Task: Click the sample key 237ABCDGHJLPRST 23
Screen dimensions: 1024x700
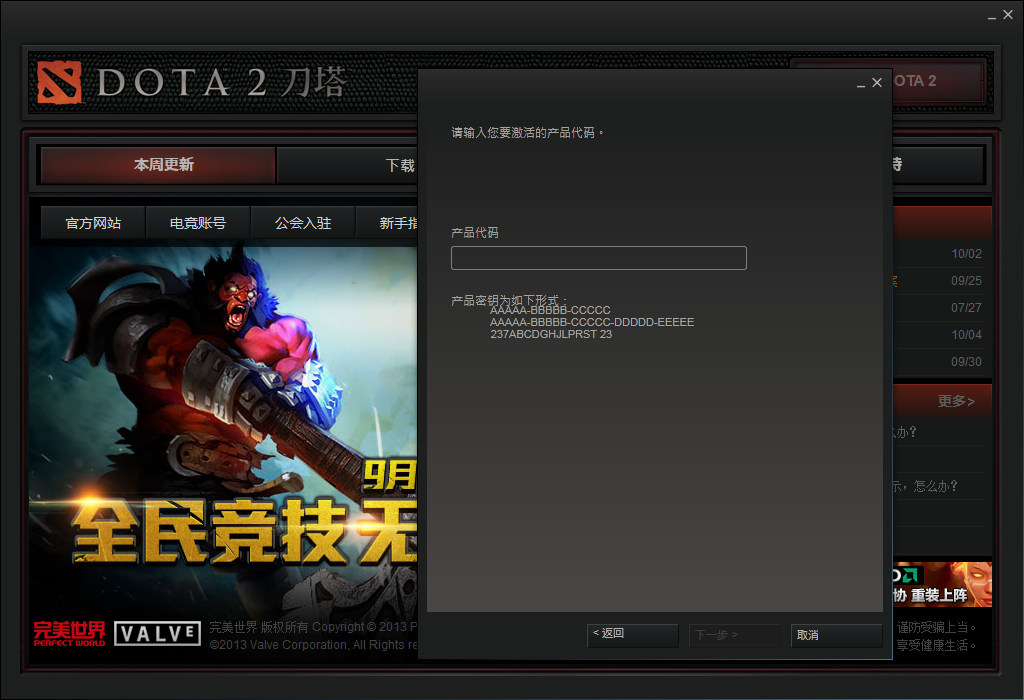Action: point(551,334)
